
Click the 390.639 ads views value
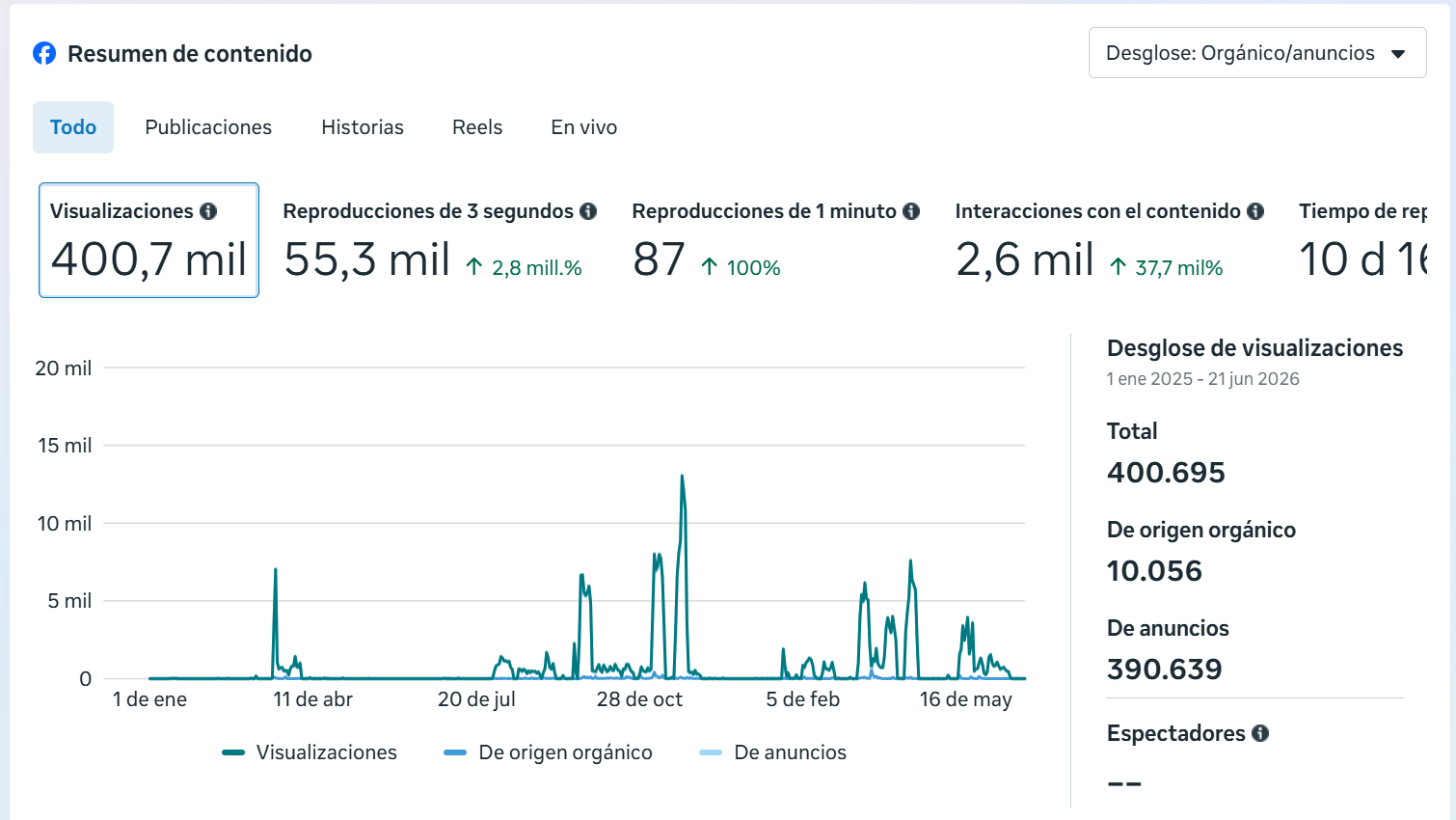(x=1165, y=670)
